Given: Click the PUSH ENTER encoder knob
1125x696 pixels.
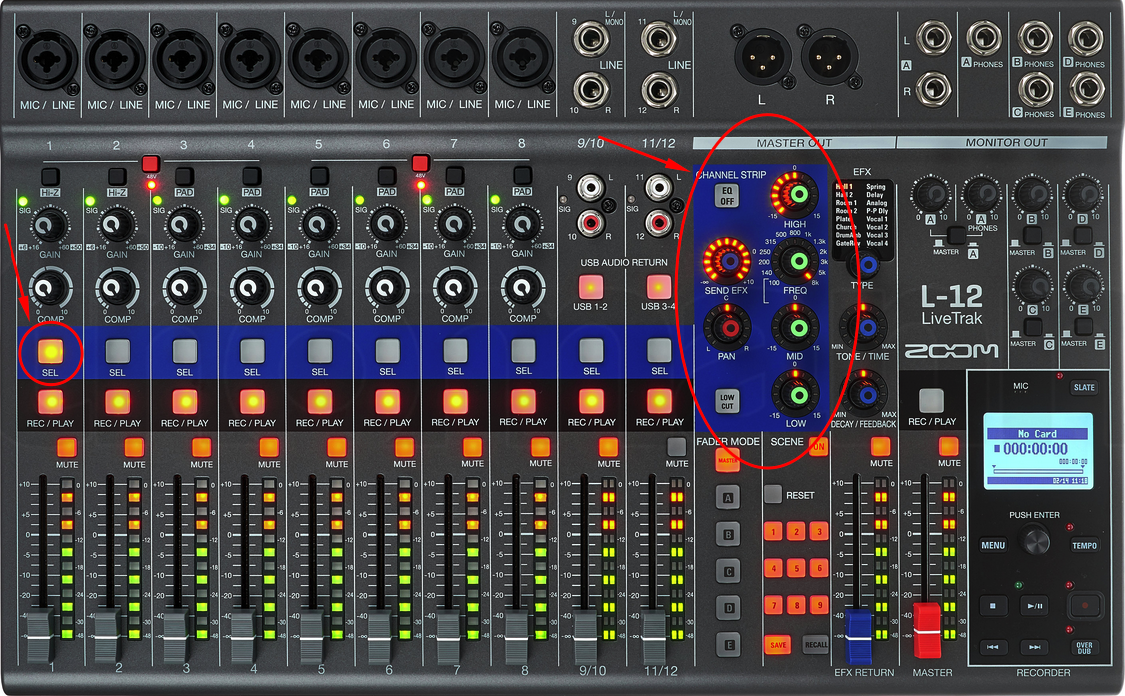Looking at the screenshot, I should [x=1035, y=541].
